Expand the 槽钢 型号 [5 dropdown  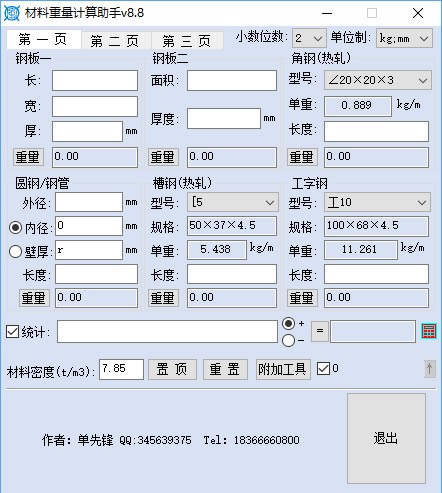coord(233,202)
